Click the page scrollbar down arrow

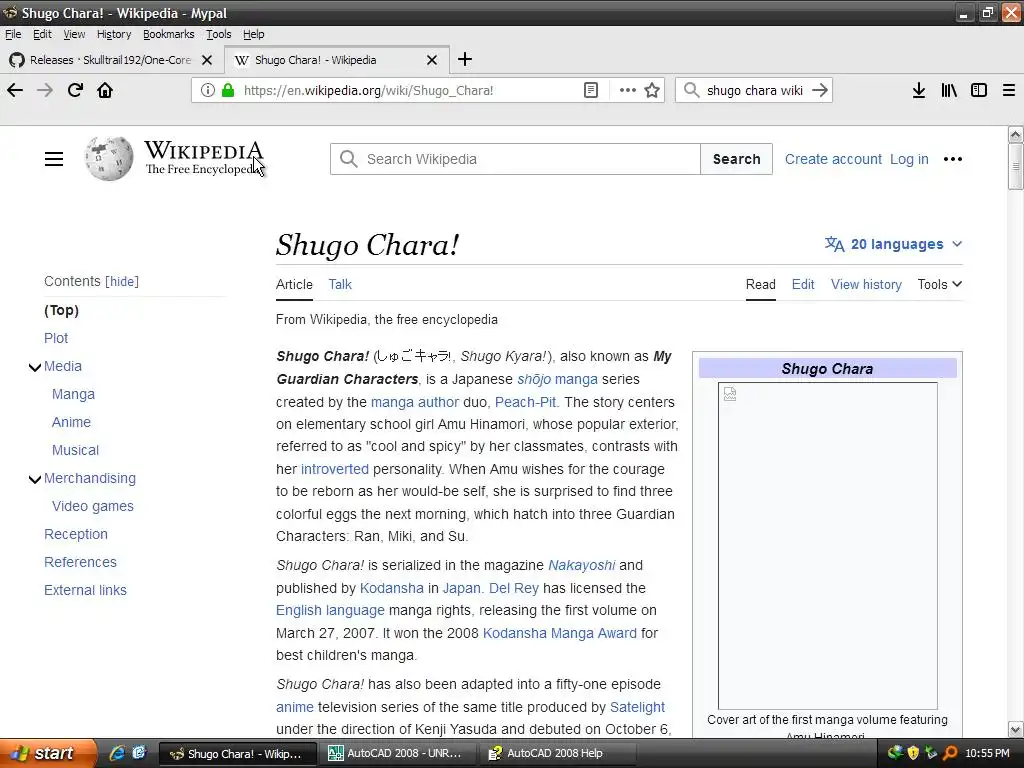click(1016, 729)
